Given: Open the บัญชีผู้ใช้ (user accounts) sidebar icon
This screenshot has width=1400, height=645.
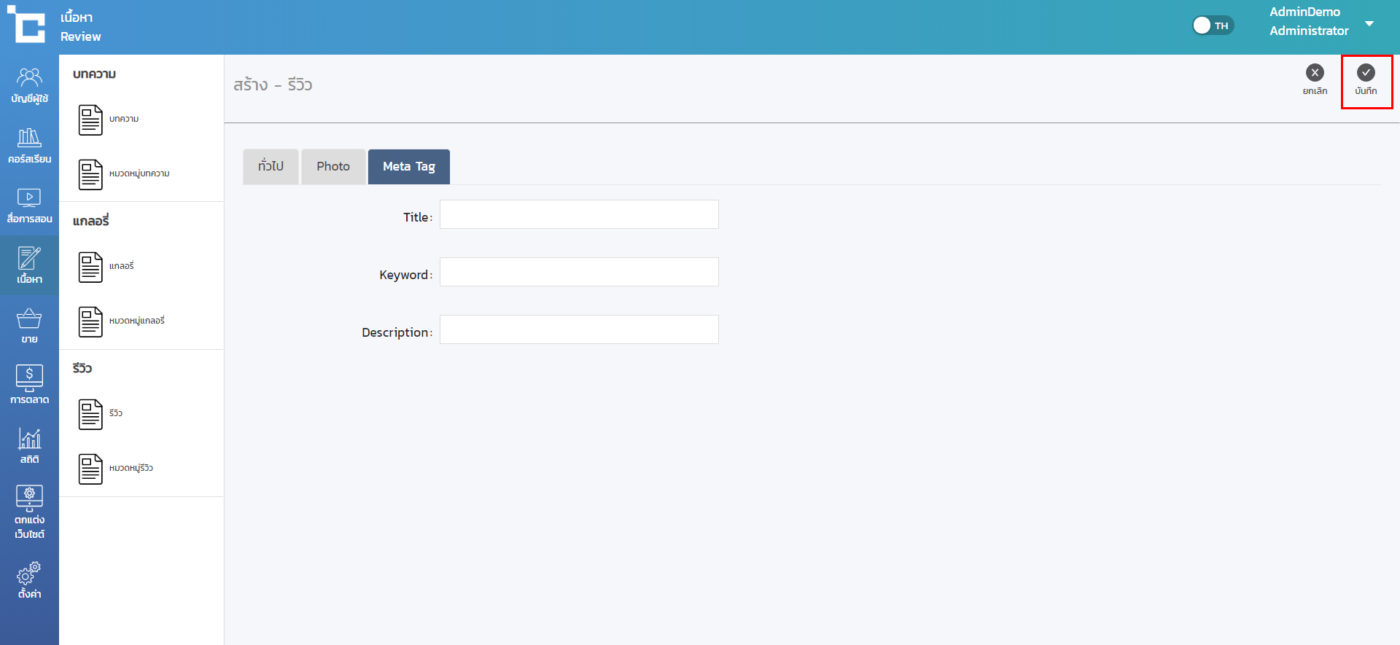Looking at the screenshot, I should coord(30,85).
